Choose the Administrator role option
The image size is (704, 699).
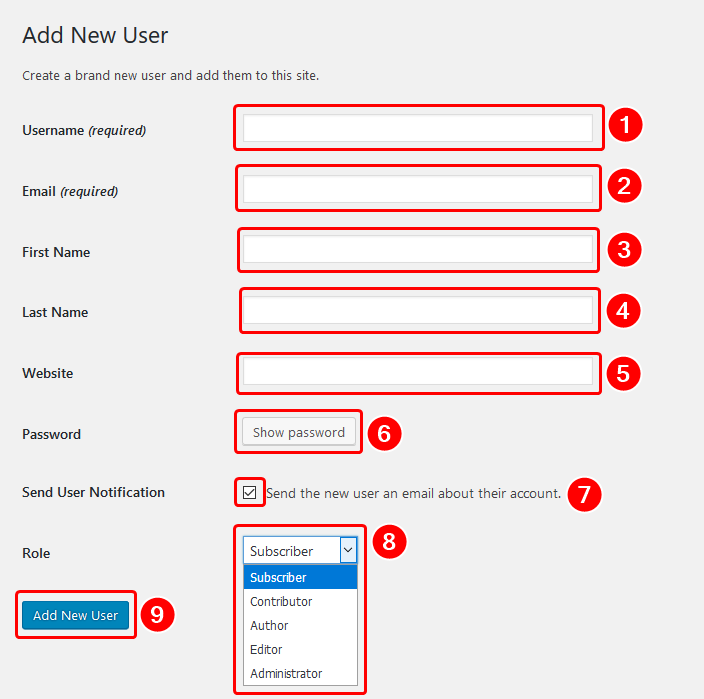click(x=300, y=673)
